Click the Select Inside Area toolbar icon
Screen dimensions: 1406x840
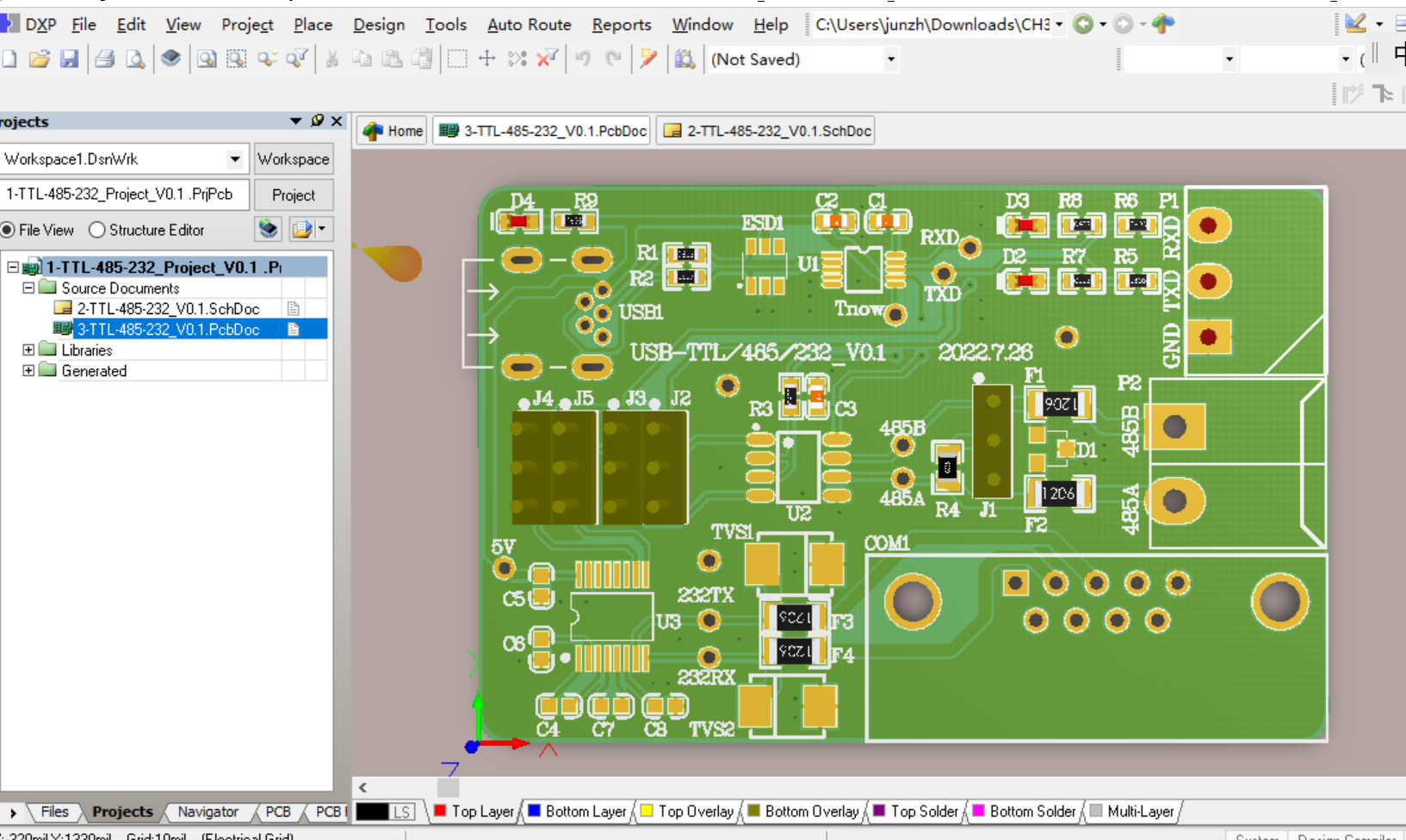click(457, 59)
